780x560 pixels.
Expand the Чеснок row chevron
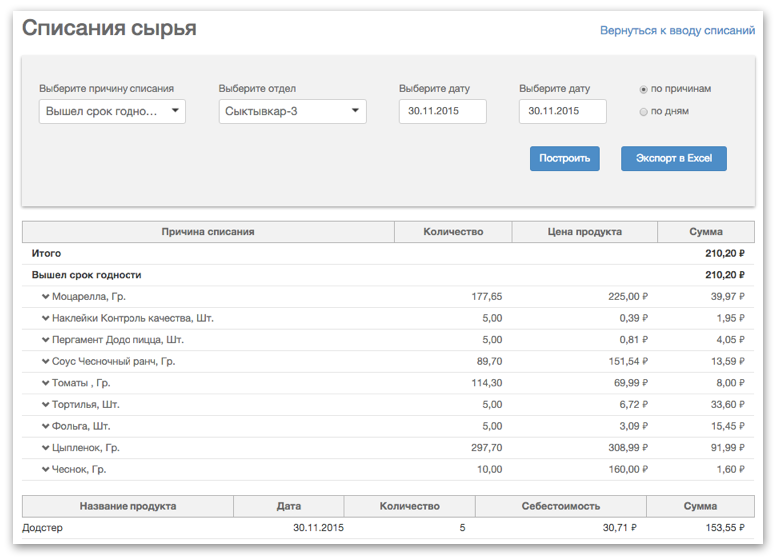pyautogui.click(x=45, y=469)
